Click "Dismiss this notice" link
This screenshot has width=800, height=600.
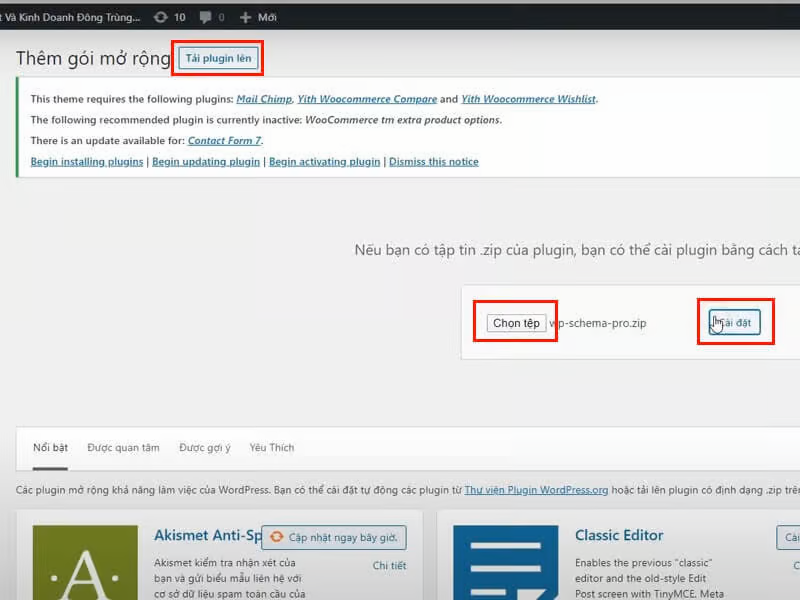pyautogui.click(x=433, y=162)
